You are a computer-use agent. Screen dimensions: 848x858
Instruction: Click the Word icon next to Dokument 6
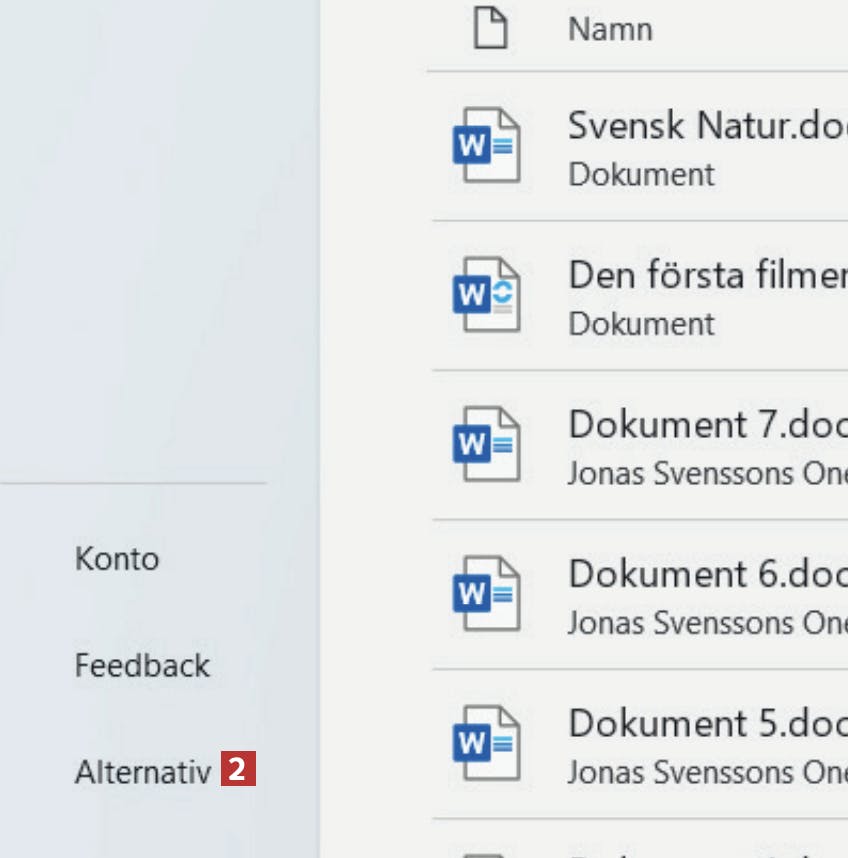coord(486,594)
